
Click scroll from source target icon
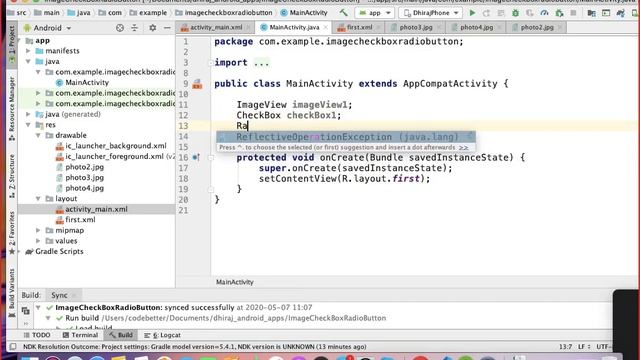tap(120, 28)
